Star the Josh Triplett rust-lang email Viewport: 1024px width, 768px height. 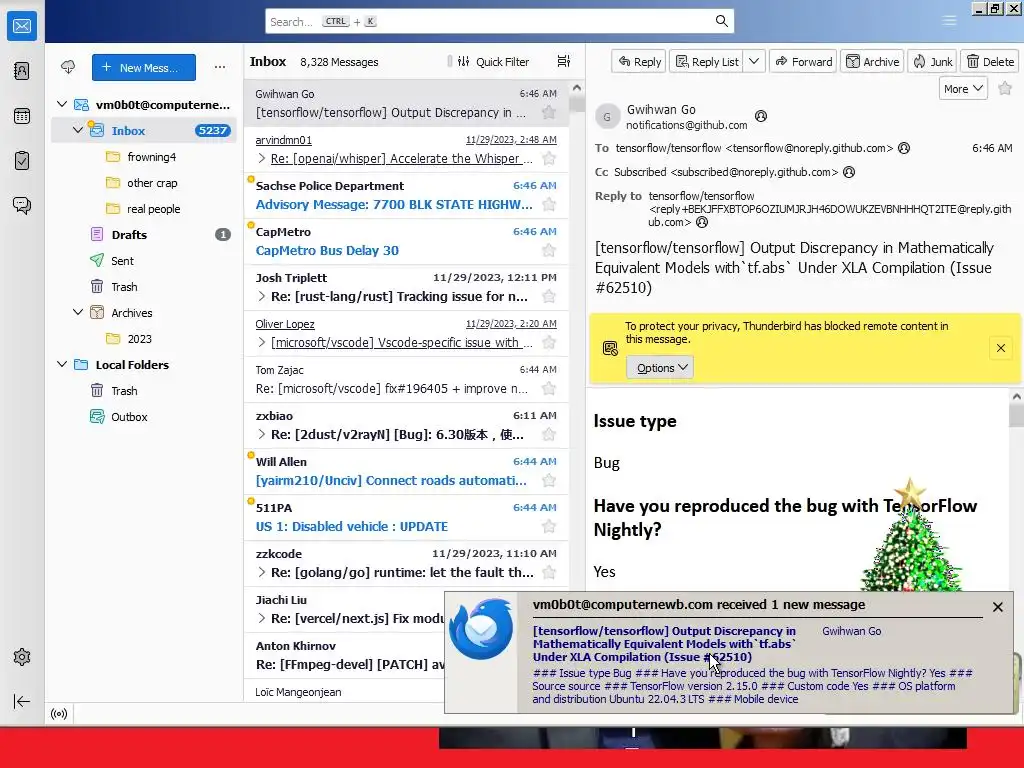click(x=549, y=296)
